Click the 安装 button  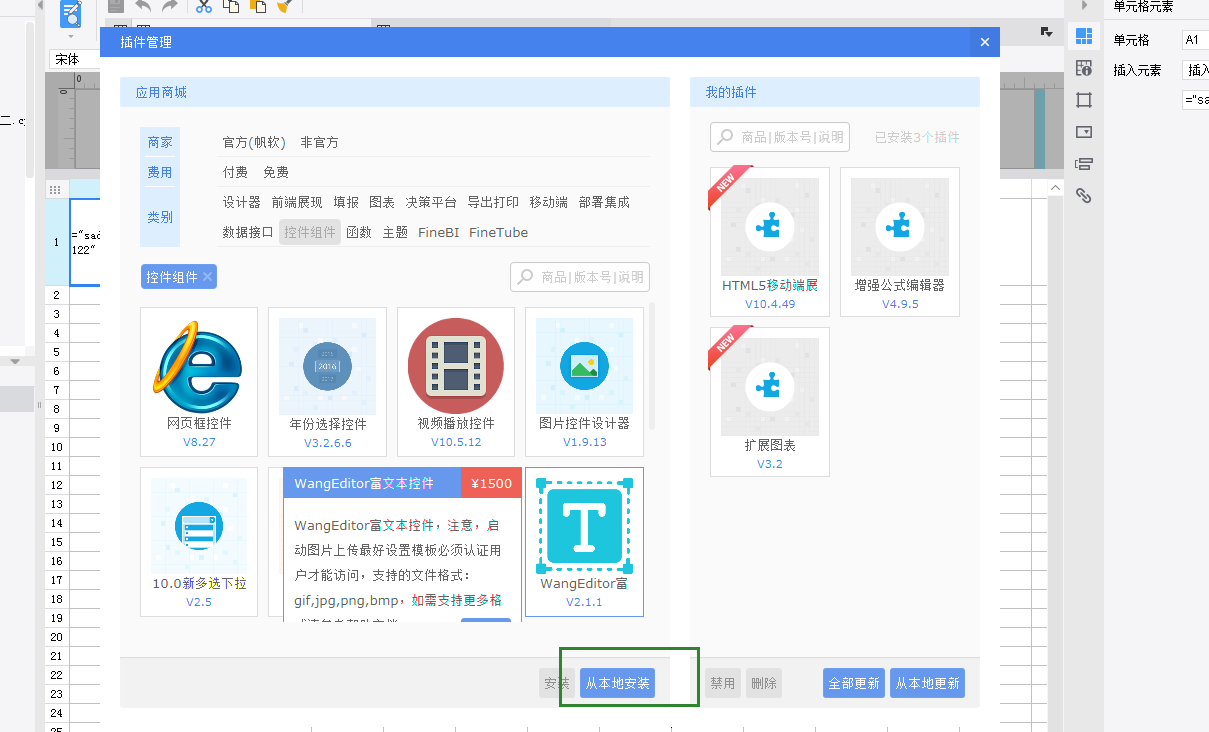tap(557, 683)
